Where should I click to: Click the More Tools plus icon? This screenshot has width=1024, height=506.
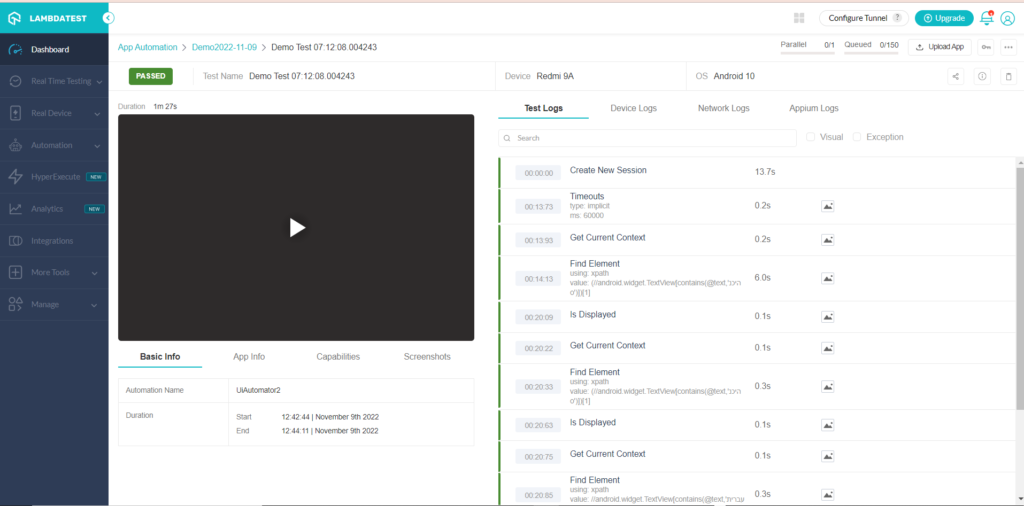point(16,272)
